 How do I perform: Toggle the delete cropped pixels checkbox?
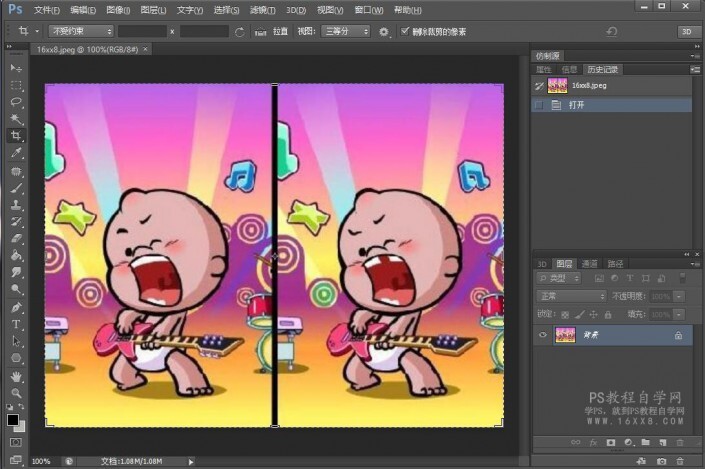tap(405, 31)
